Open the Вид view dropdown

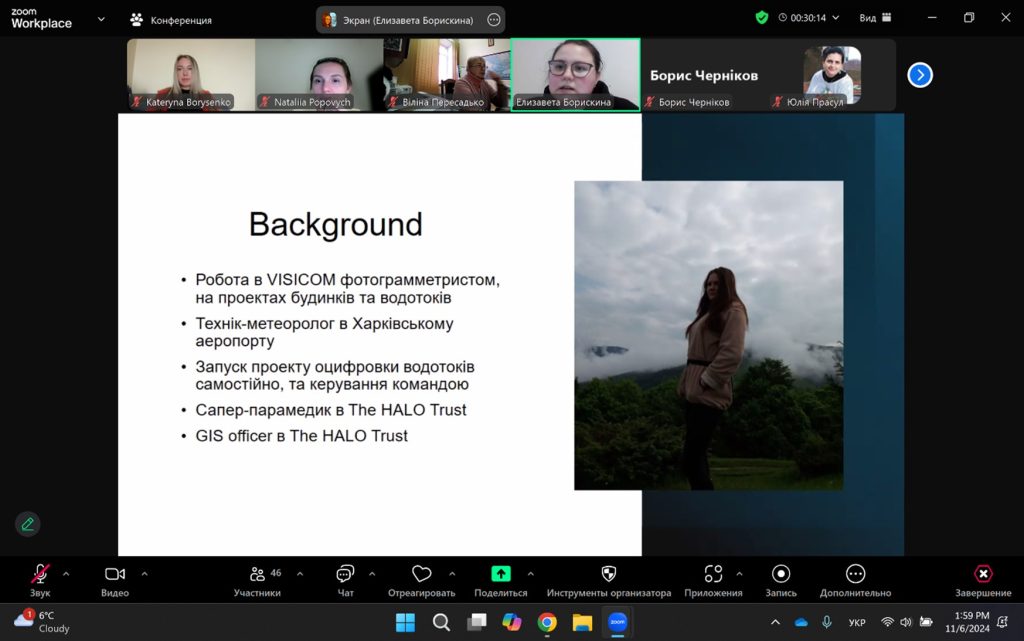(x=874, y=18)
